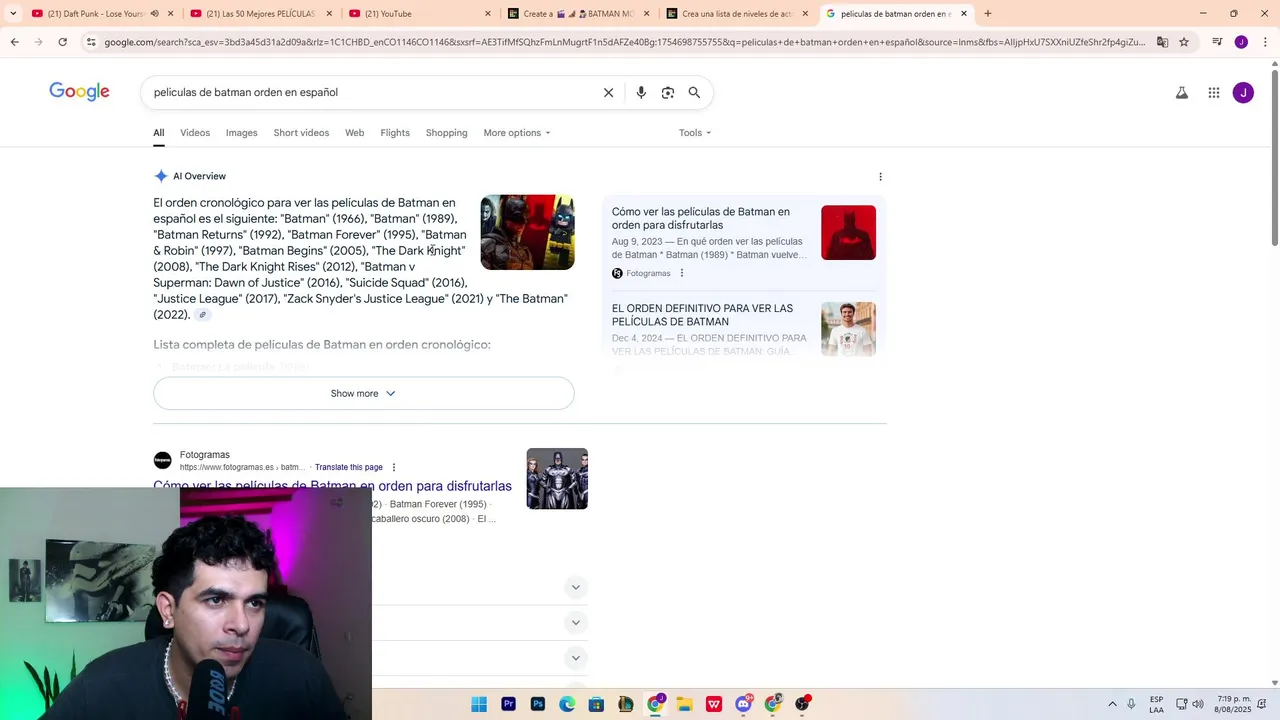Switch to Crea una lista de niveles tab

(738, 14)
